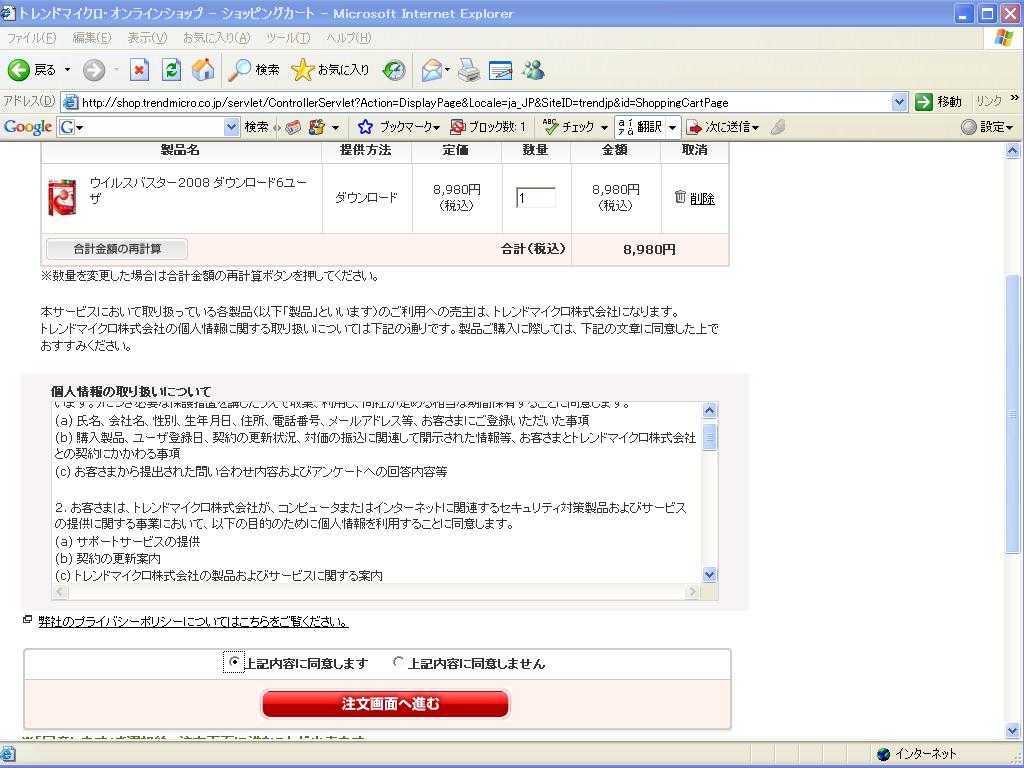Open the History clock icon
1024x768 pixels.
[x=394, y=70]
